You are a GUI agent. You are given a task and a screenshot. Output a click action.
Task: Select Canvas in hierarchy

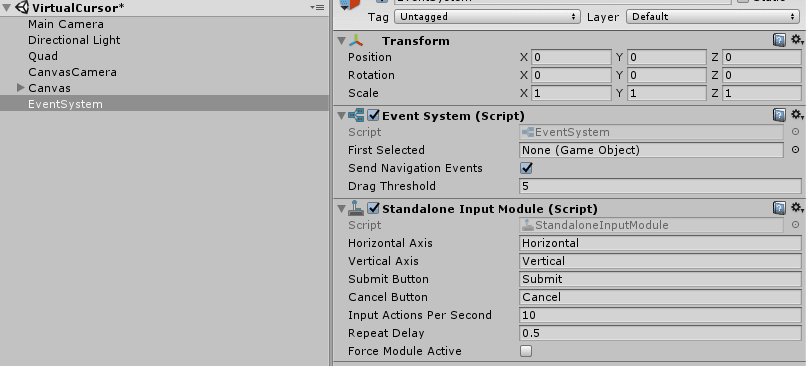click(x=49, y=88)
